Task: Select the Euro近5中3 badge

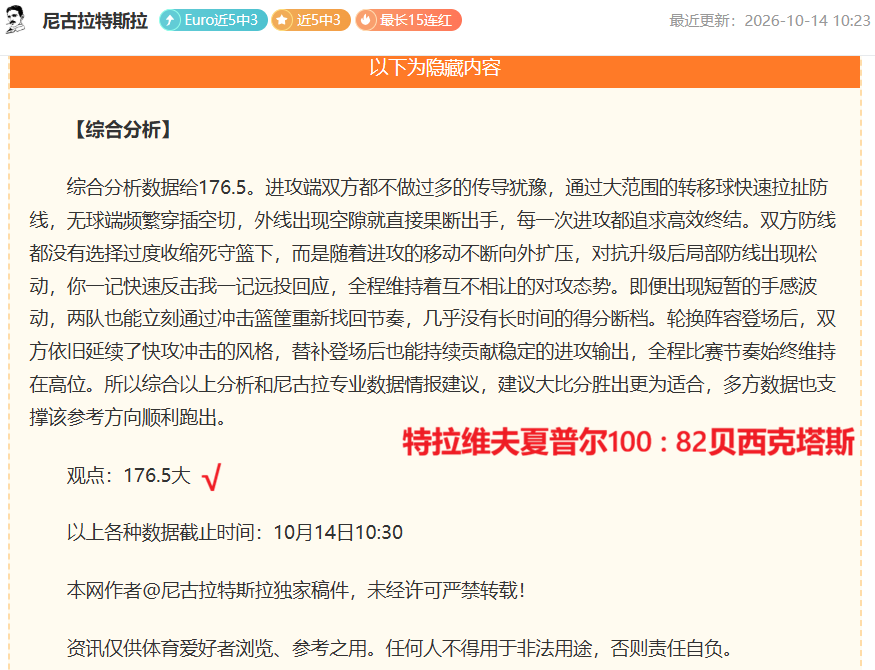Action: click(213, 21)
